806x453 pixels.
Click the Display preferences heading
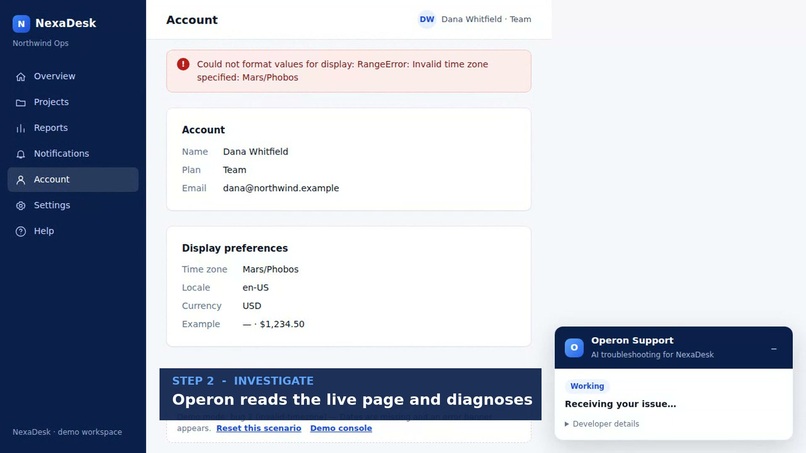[x=235, y=248]
